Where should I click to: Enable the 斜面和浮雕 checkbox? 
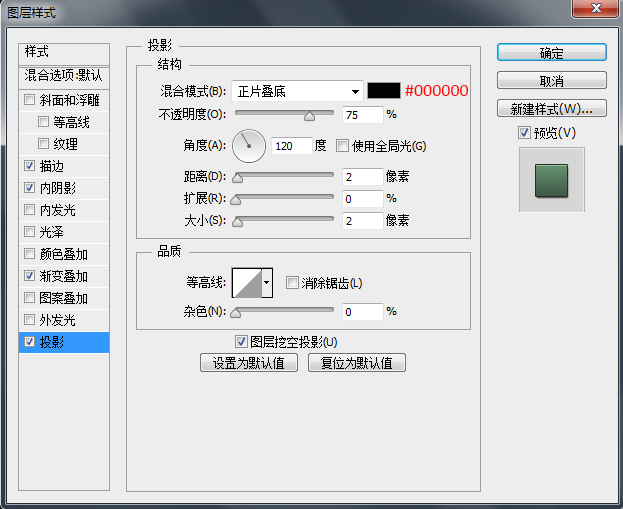pos(29,99)
